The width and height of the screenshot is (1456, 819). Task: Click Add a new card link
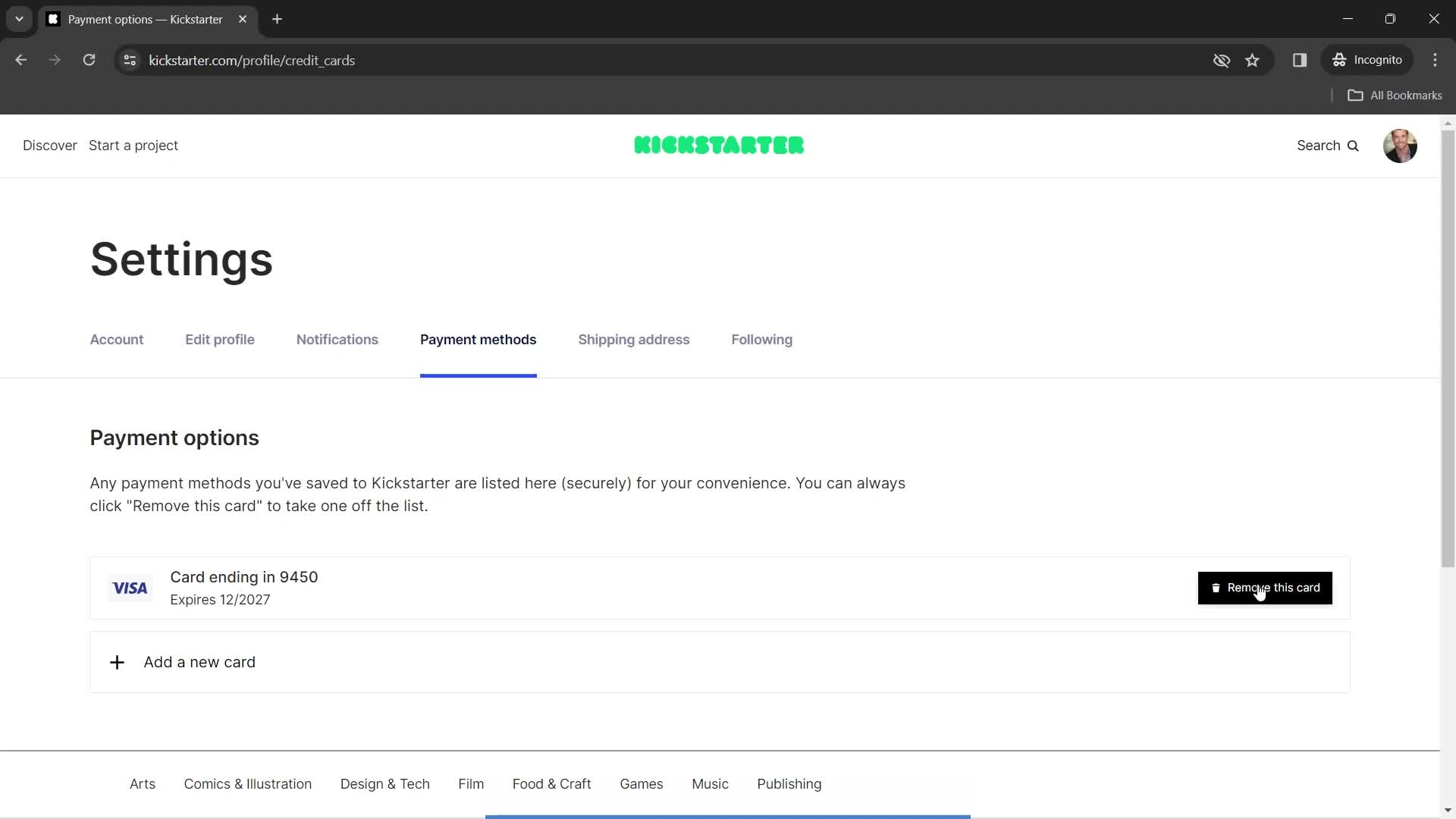pyautogui.click(x=199, y=661)
